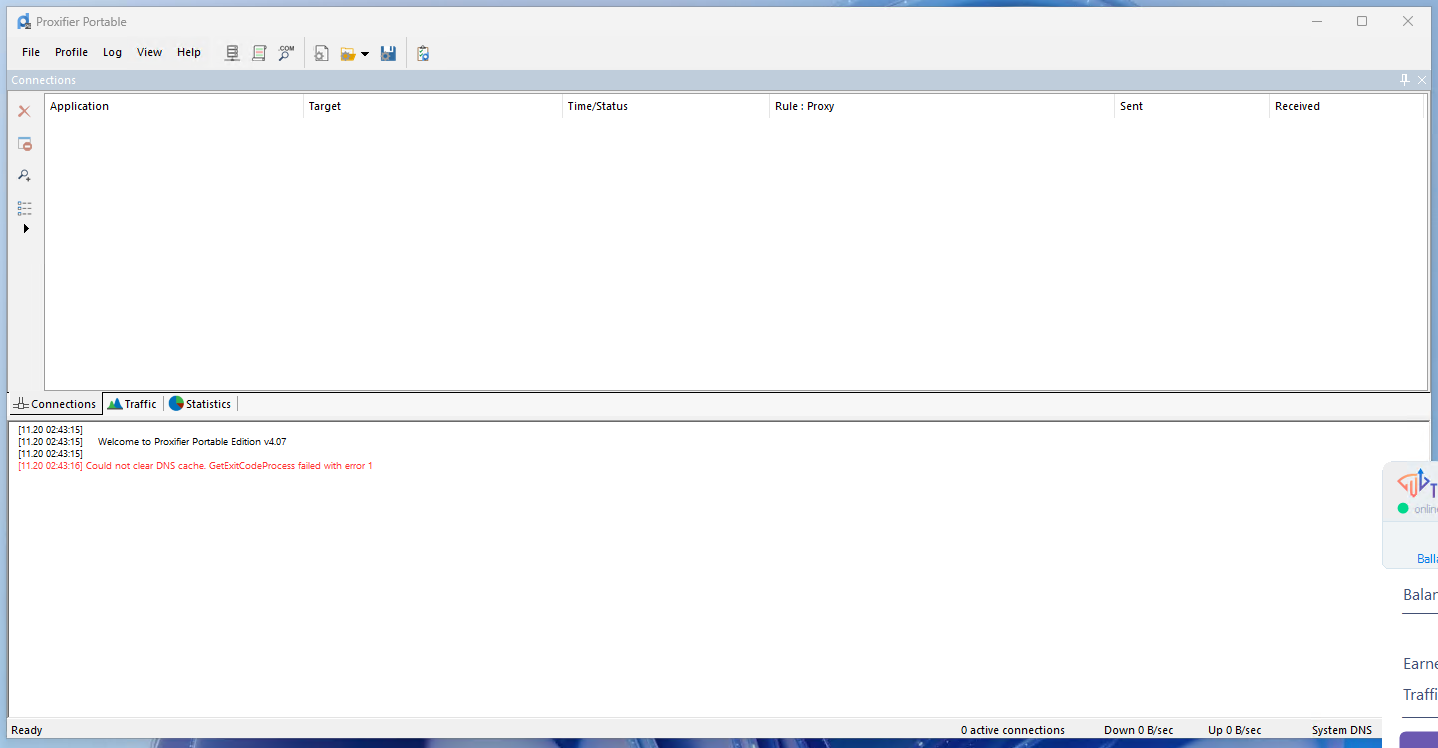This screenshot has width=1438, height=748.
Task: Switch to the Statistics tab
Action: [x=200, y=404]
